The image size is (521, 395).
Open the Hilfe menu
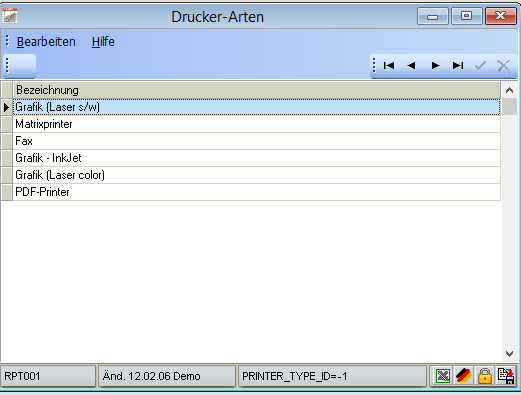click(103, 42)
